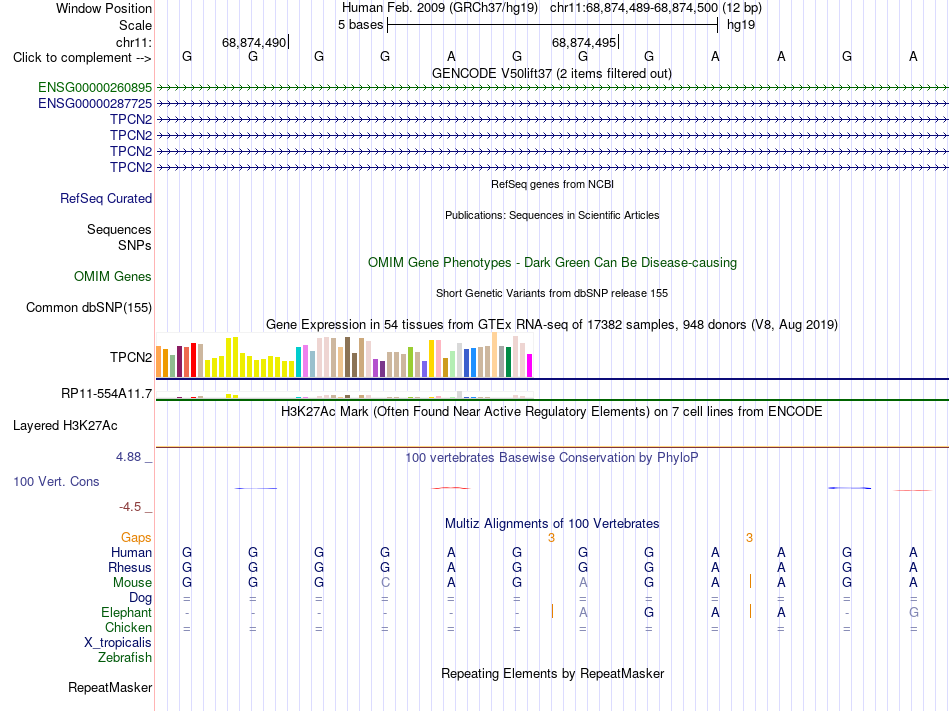Viewport: 950px width, 711px height.
Task: Click the -4.5 conservation scale value
Action: pyautogui.click(x=130, y=507)
